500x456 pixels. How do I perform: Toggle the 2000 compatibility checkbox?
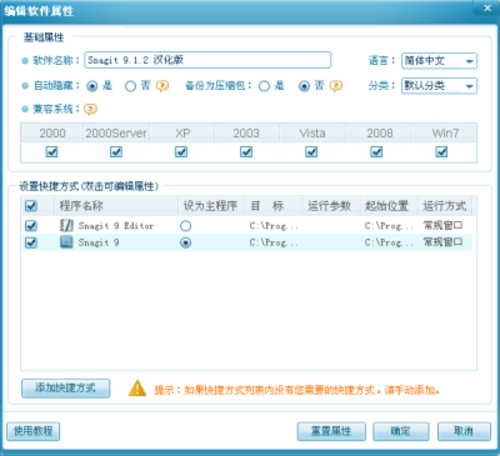52,152
